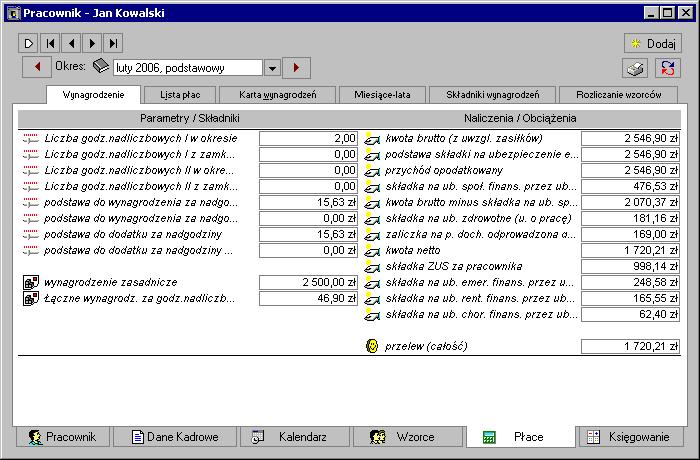Screen dimensions: 700x460
Task: Click the Dodaj button
Action: [x=653, y=43]
